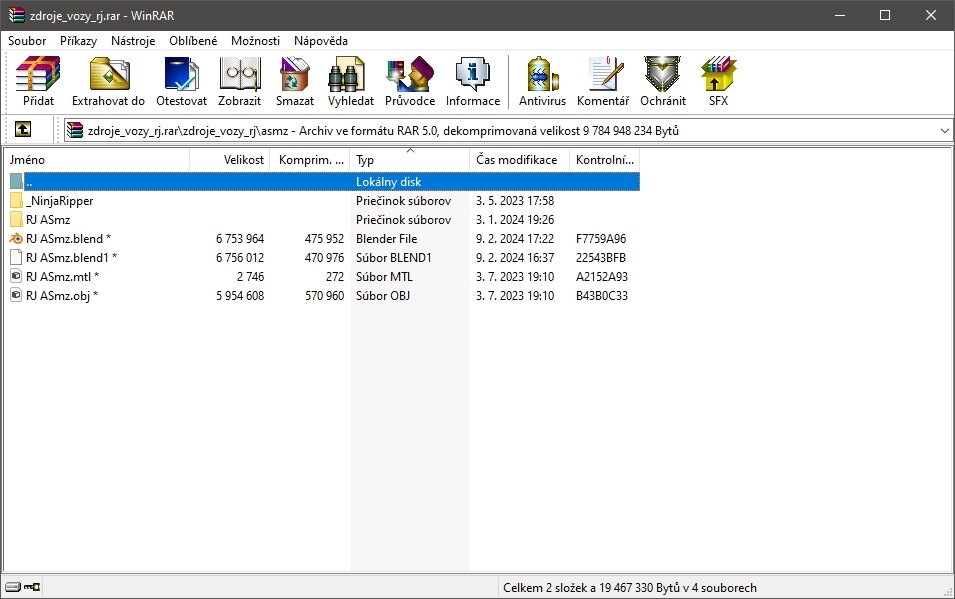This screenshot has height=599, width=955.
Task: Click the disk icon in the status bar
Action: coord(13,587)
